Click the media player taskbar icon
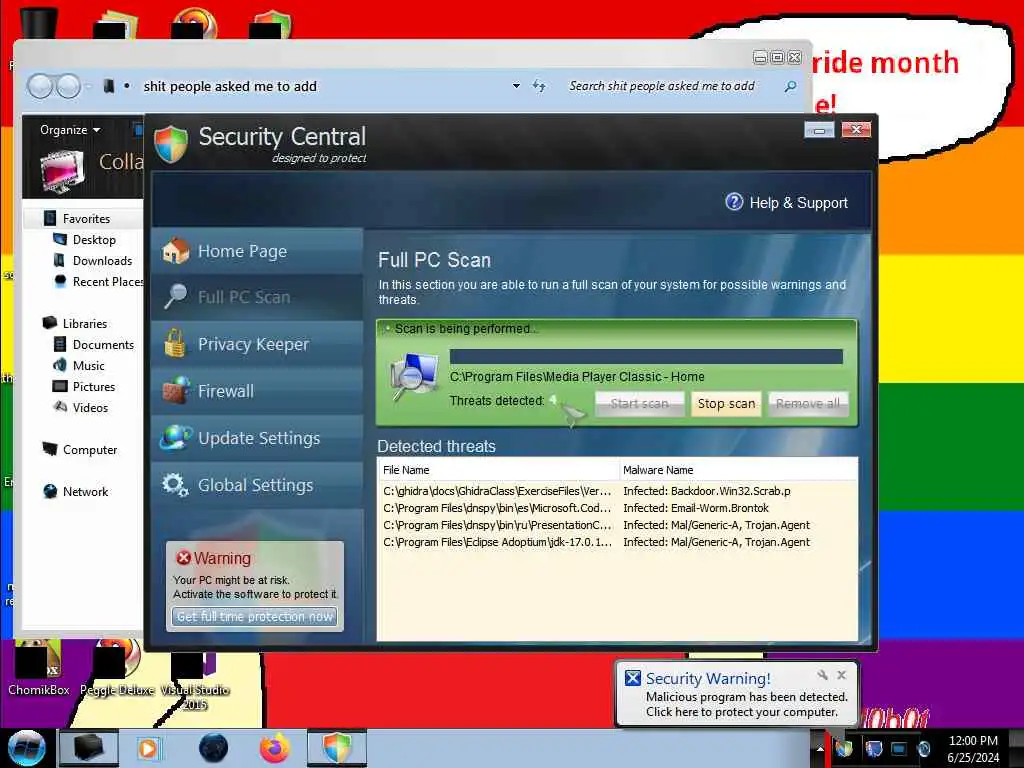The height and width of the screenshot is (768, 1024). pos(148,748)
